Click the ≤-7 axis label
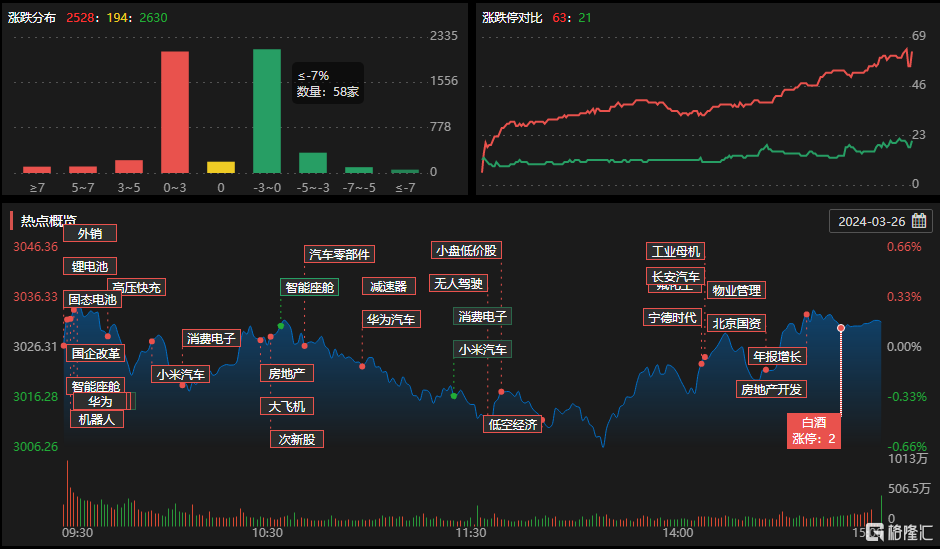Viewport: 940px width, 549px height. tap(405, 188)
